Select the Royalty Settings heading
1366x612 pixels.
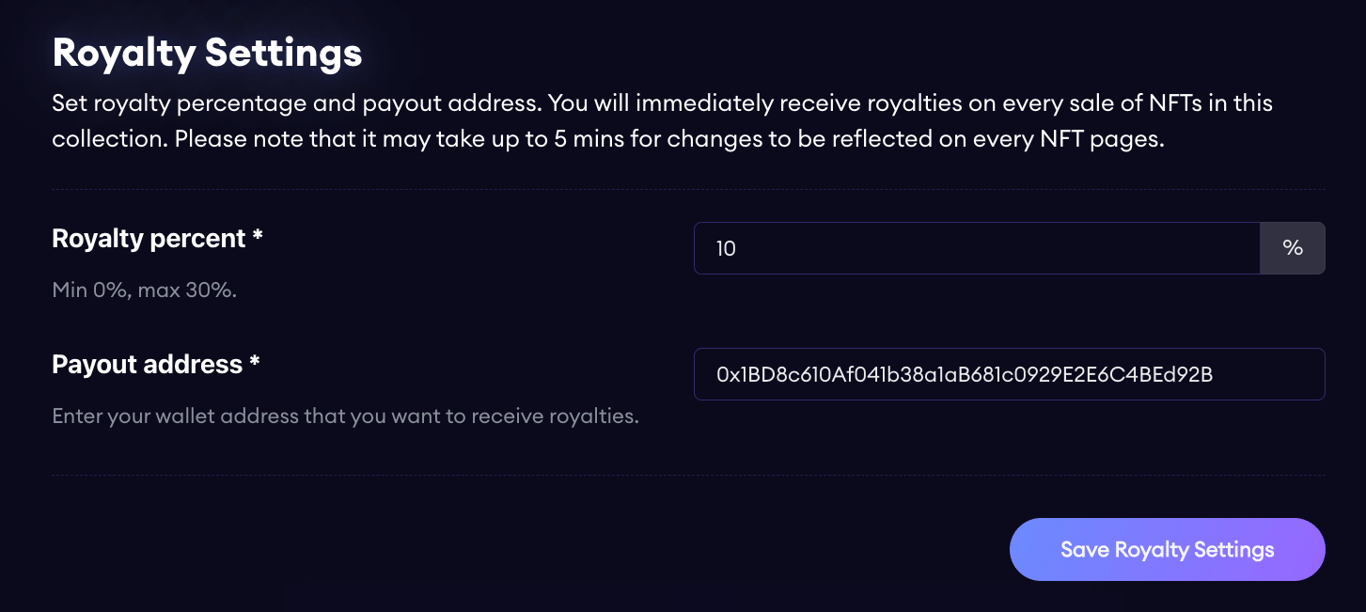[x=207, y=52]
